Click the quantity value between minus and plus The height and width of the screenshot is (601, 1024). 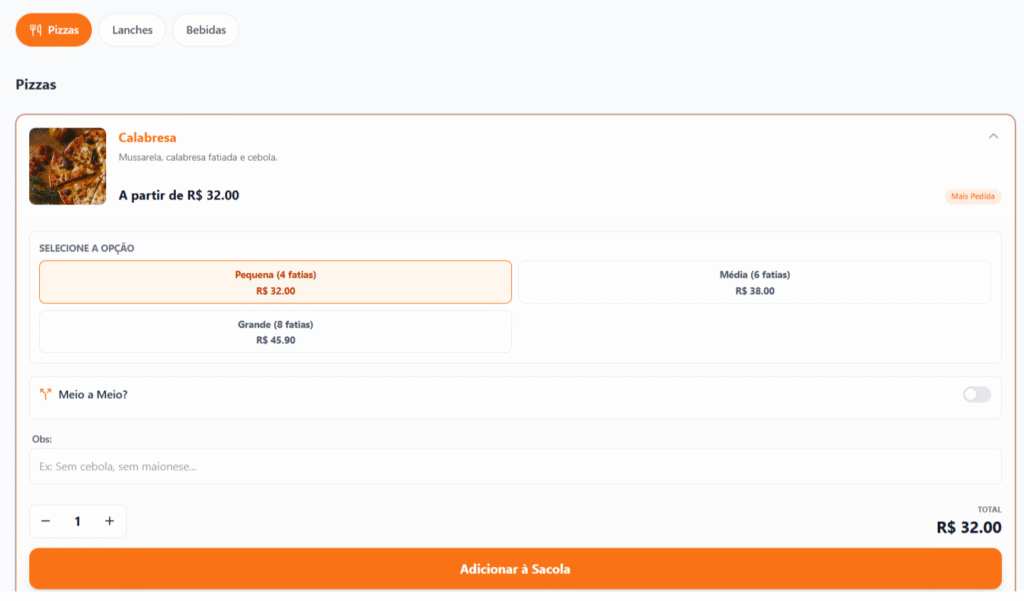pos(77,521)
